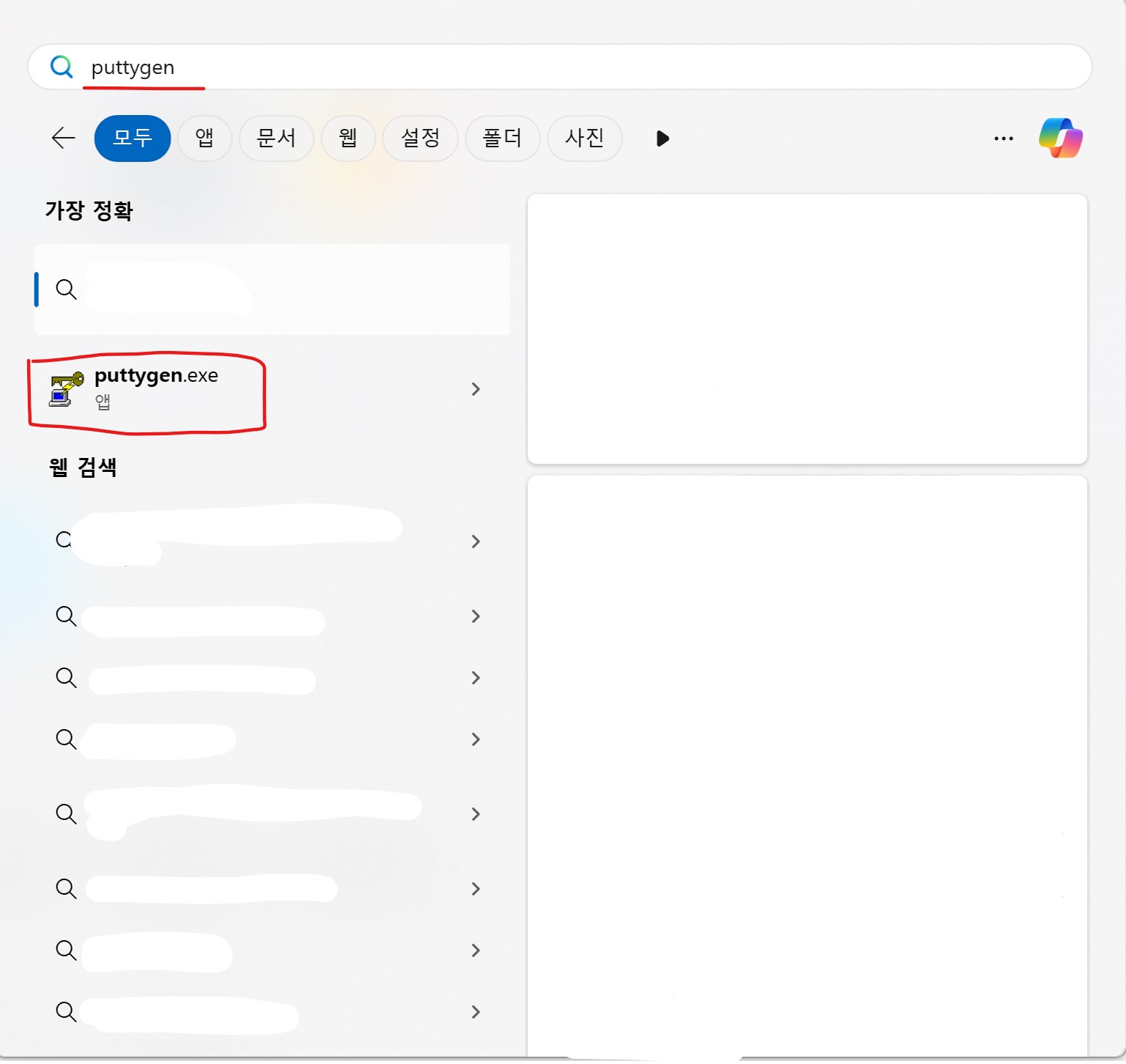Viewport: 1126px width, 1064px height.
Task: Open the three-dot options menu
Action: (1004, 138)
